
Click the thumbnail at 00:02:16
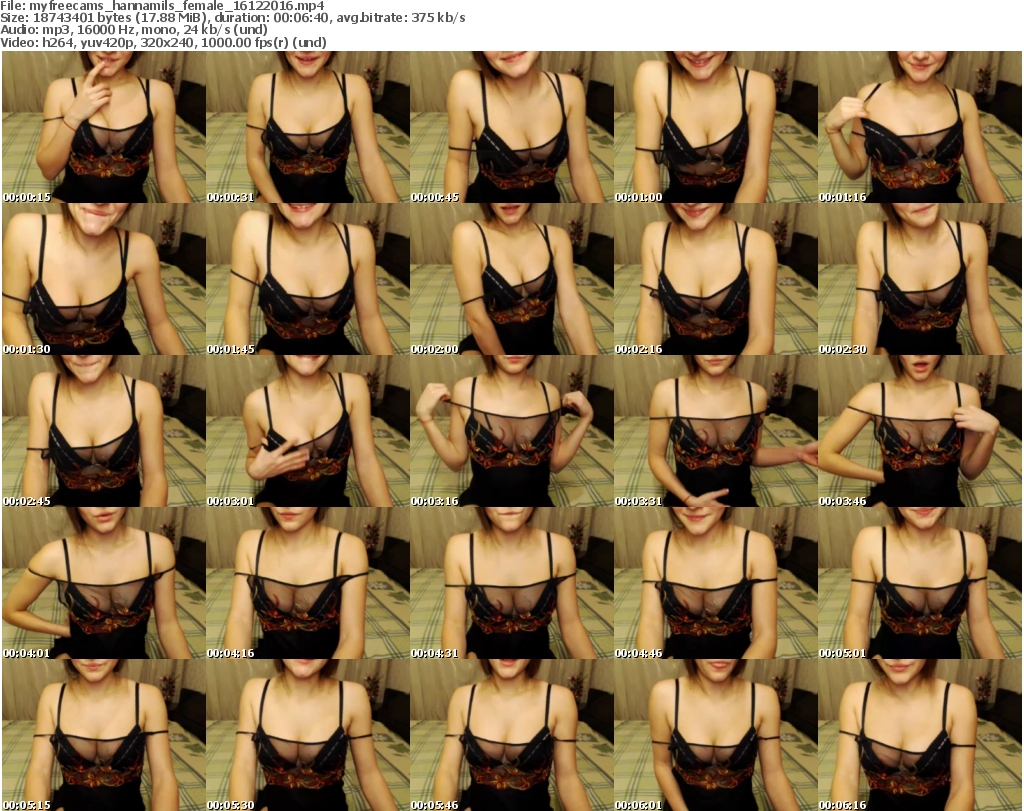click(x=716, y=279)
